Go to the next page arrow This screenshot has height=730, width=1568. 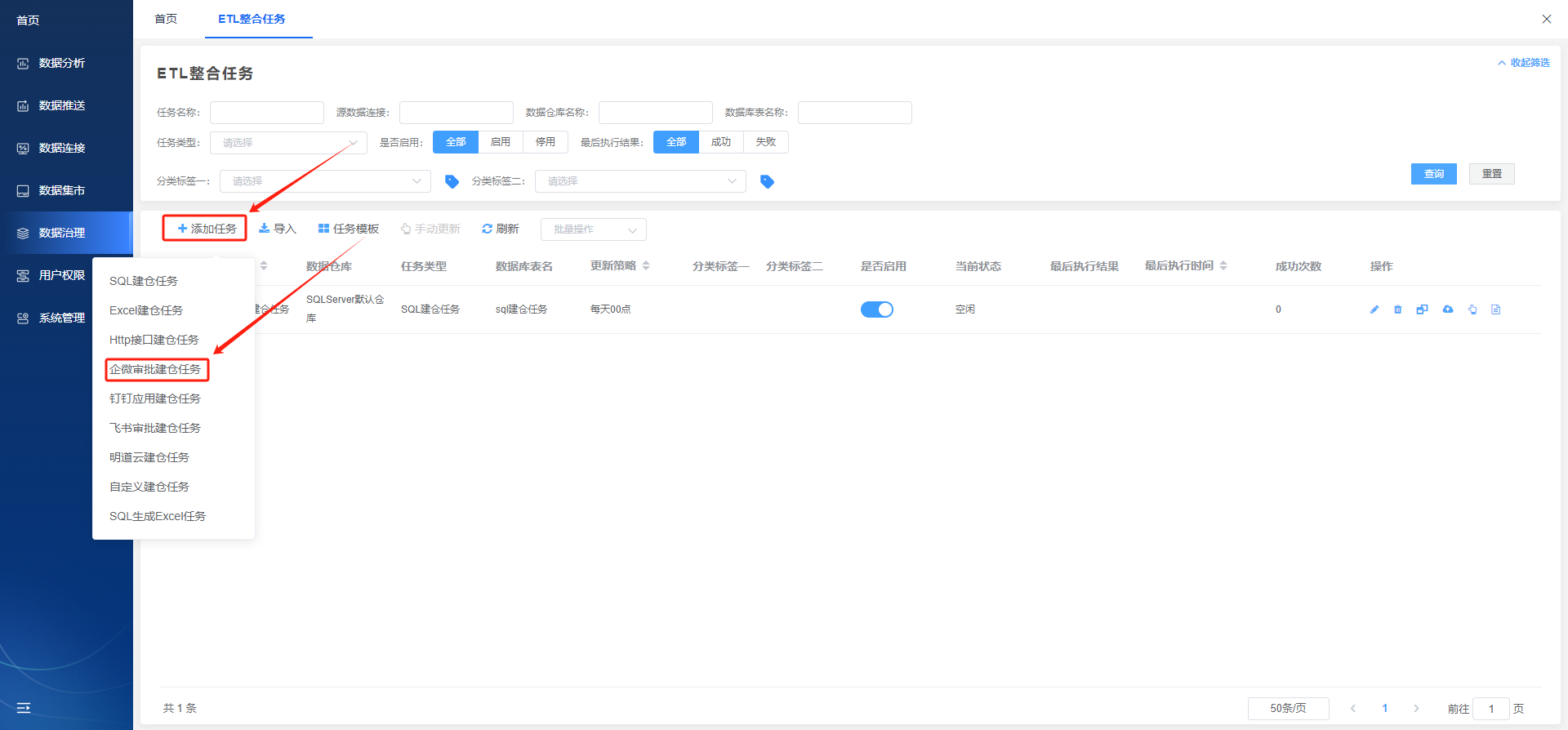pyautogui.click(x=1416, y=709)
